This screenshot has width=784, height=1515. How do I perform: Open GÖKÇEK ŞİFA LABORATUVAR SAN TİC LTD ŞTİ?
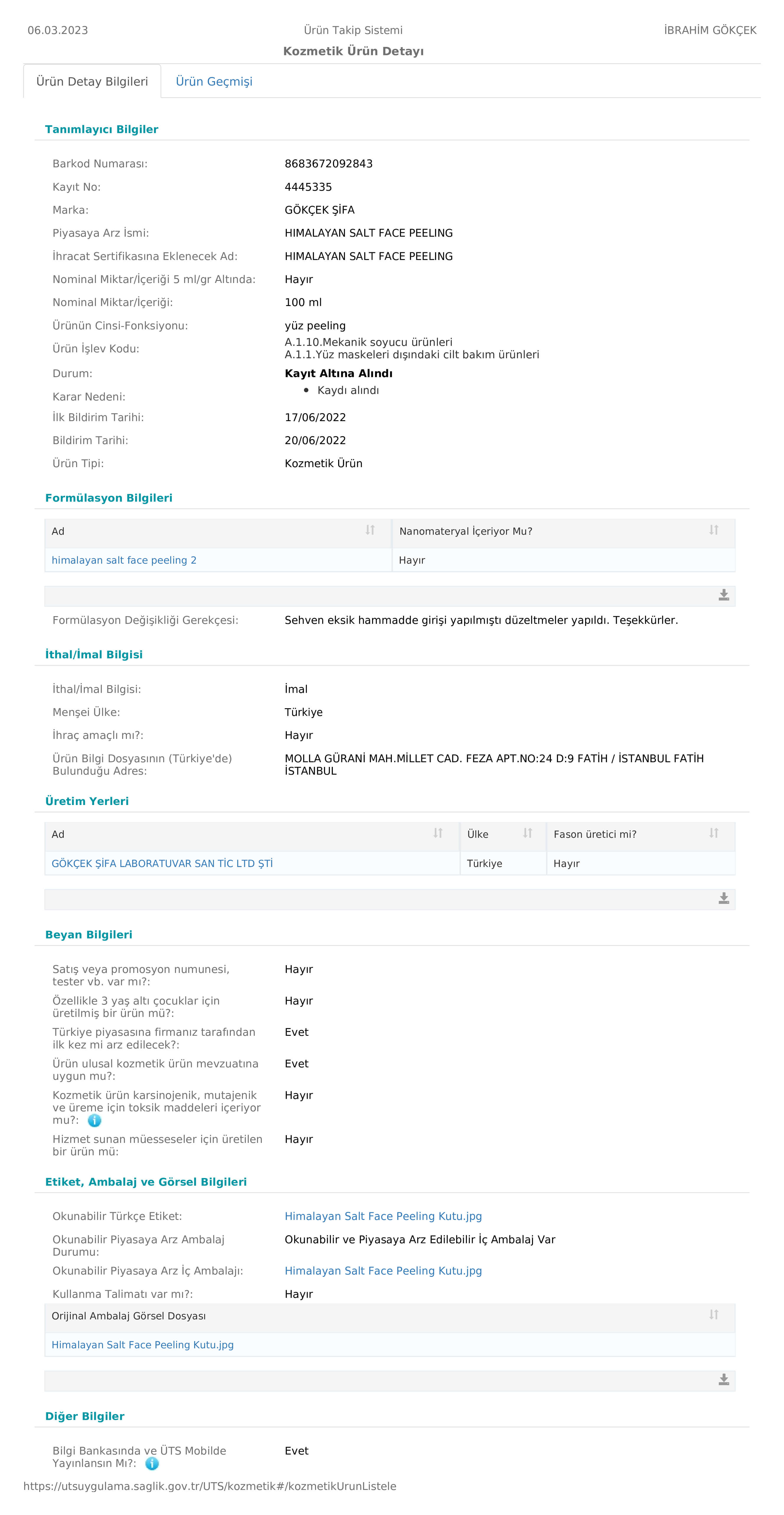coord(162,863)
